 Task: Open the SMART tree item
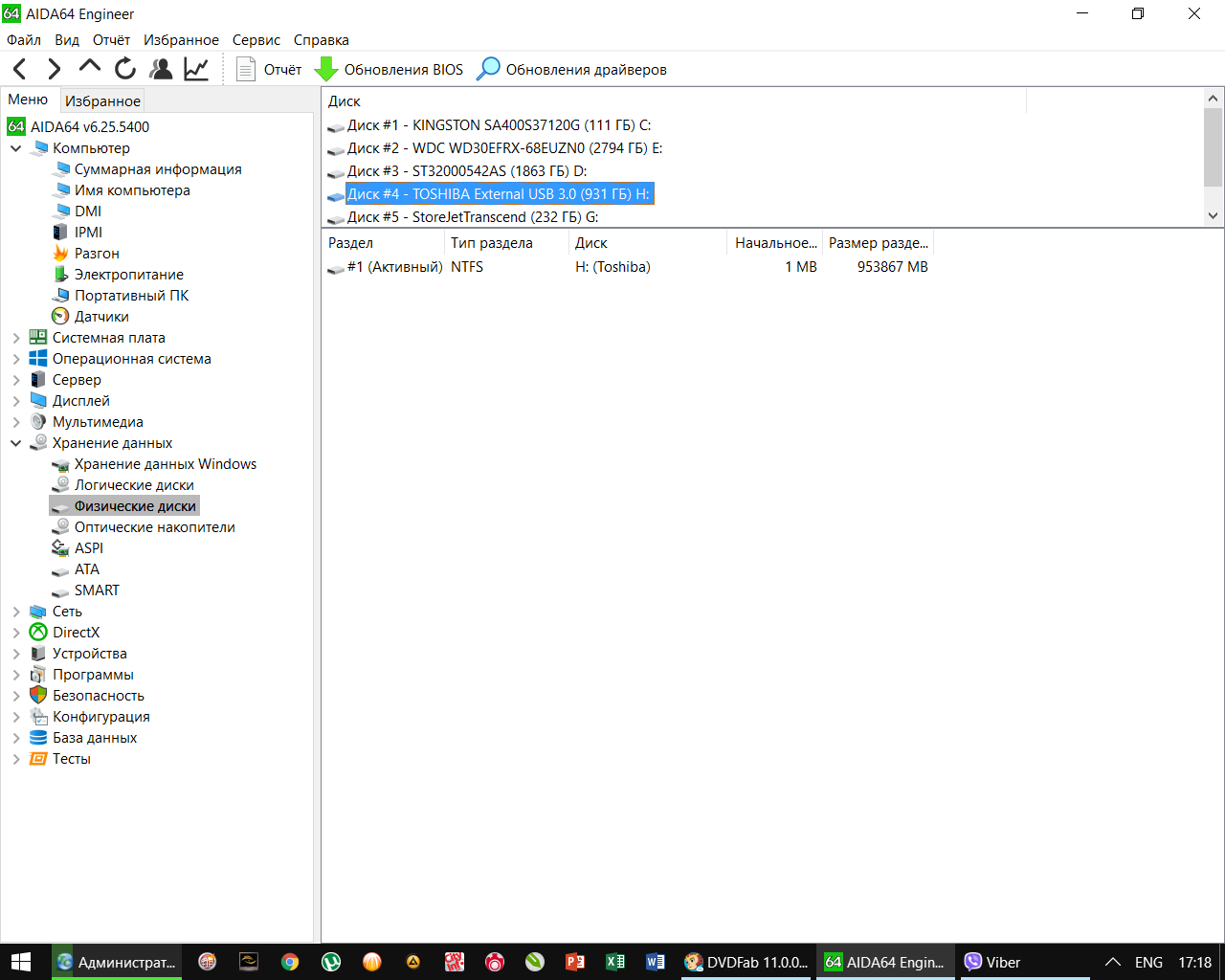[97, 590]
